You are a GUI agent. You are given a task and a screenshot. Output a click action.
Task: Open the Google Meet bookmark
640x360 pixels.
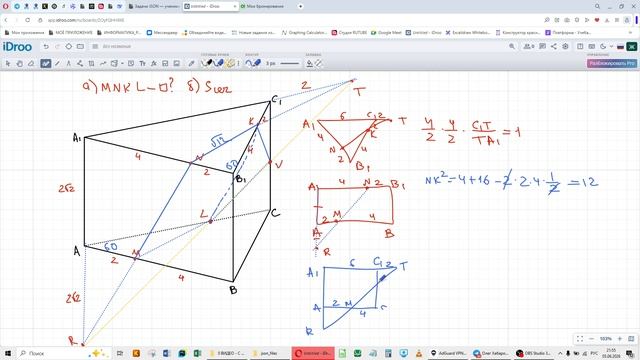[386, 33]
